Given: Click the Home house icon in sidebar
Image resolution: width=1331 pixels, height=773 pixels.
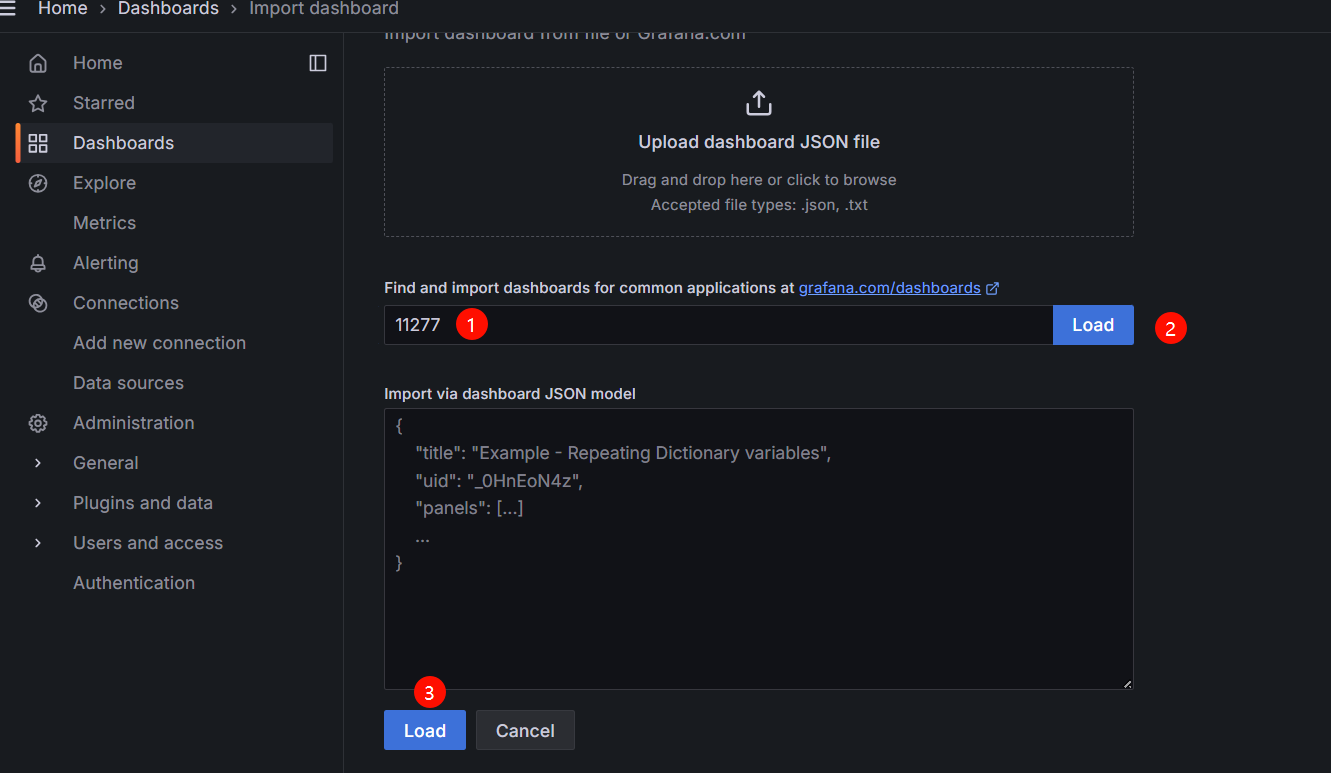Looking at the screenshot, I should [38, 63].
